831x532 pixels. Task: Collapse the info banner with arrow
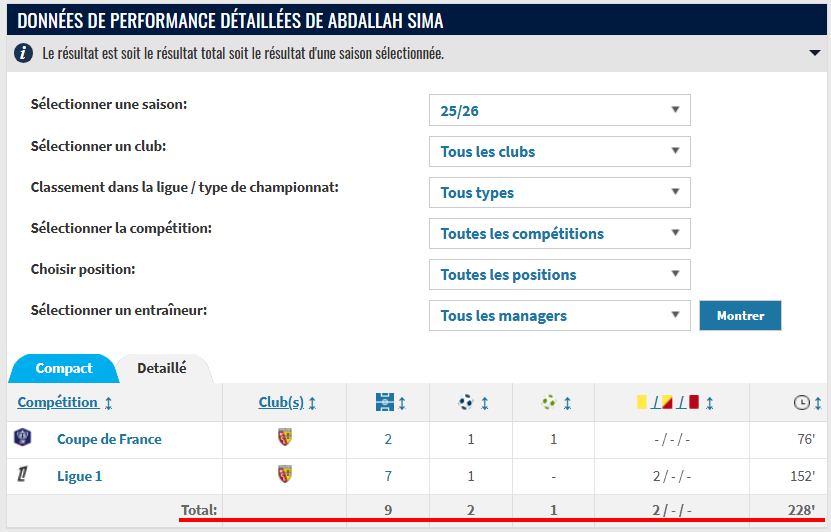click(x=814, y=53)
